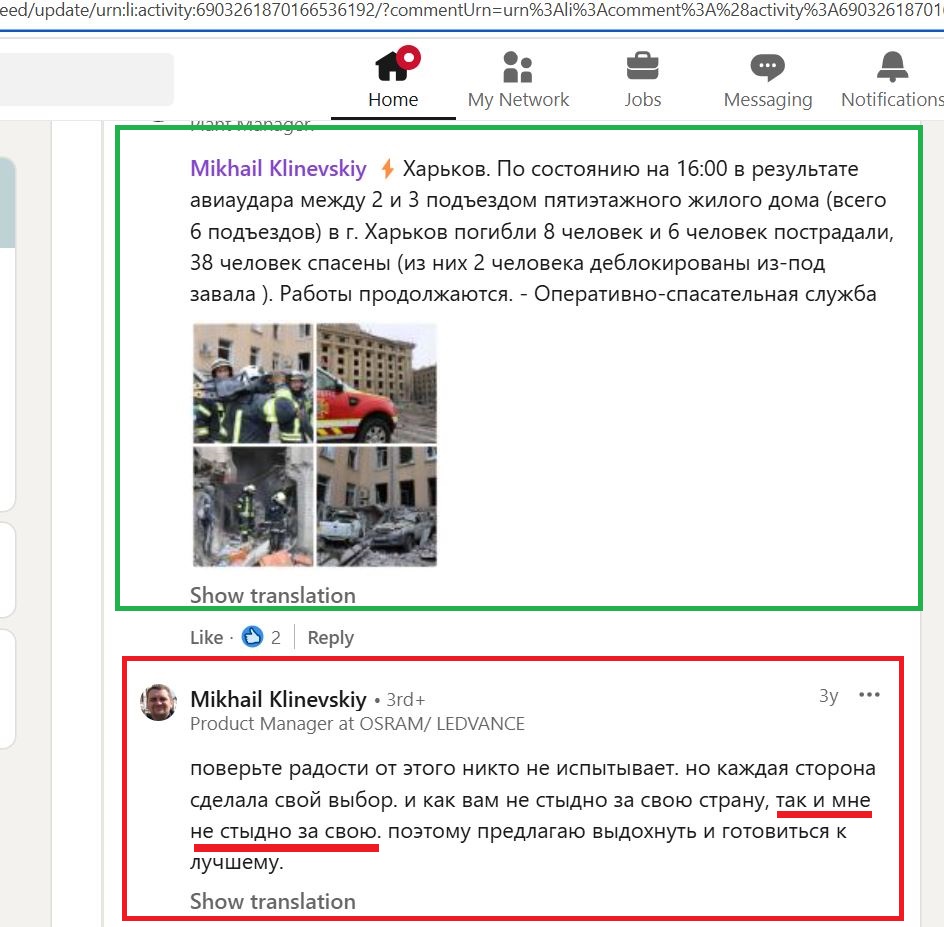Viewport: 944px width, 927px height.
Task: Click the blue like reaction icon
Action: tap(252, 636)
